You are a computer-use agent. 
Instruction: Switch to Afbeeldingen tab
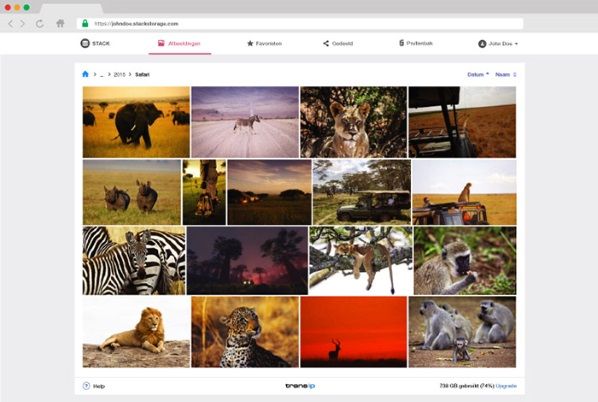(179, 43)
